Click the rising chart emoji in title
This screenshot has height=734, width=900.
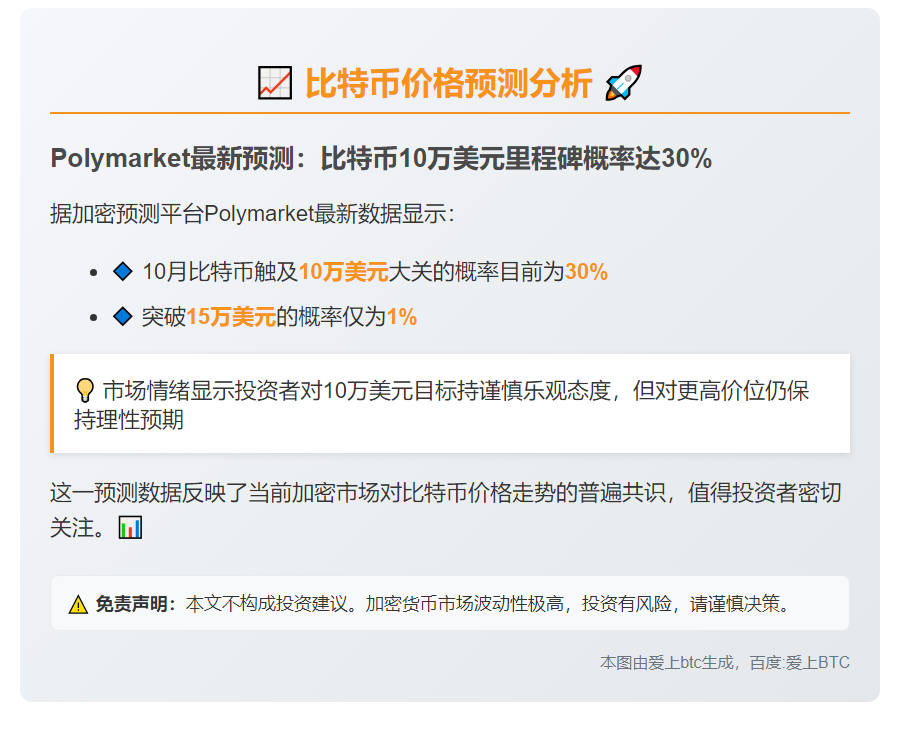click(x=274, y=84)
